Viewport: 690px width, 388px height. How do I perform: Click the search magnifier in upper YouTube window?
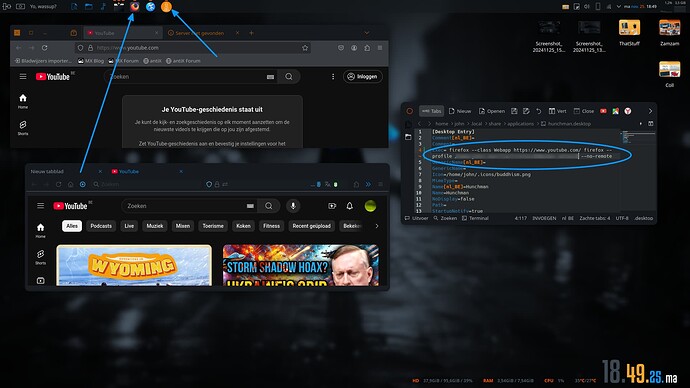tap(289, 77)
